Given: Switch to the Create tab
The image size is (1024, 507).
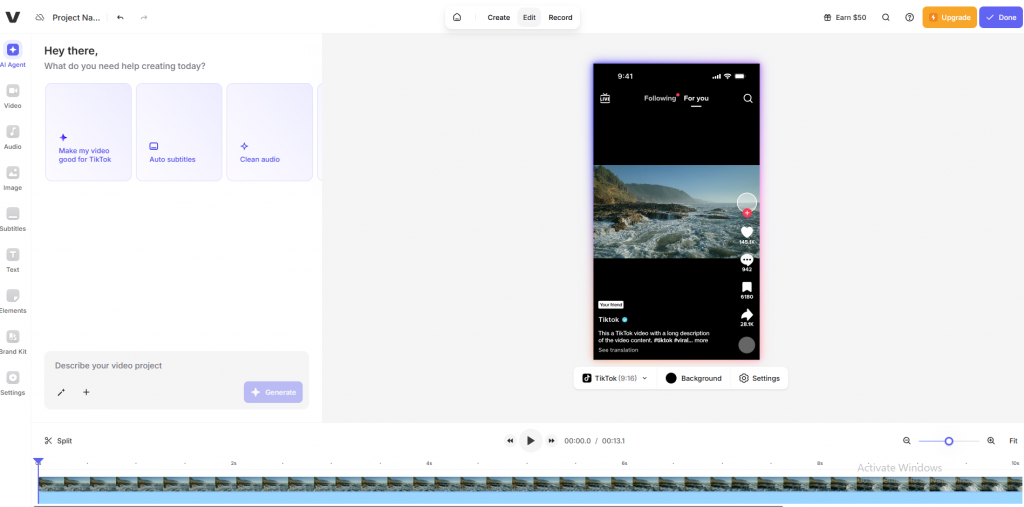Looking at the screenshot, I should pyautogui.click(x=498, y=17).
